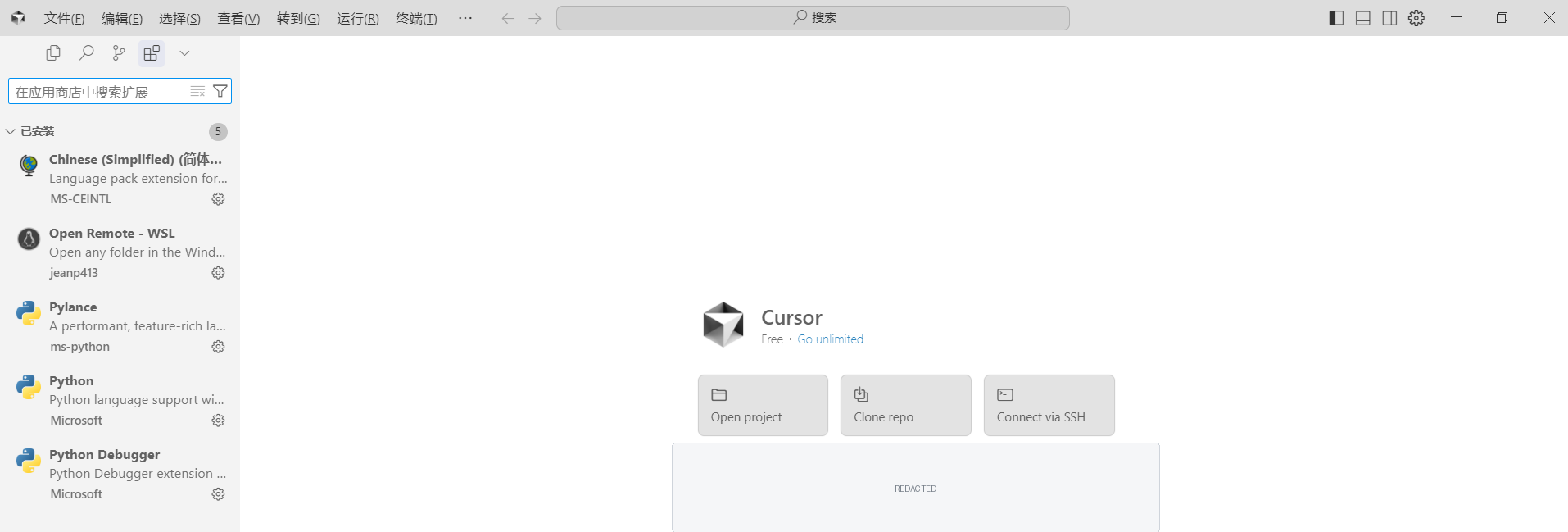Expand the sidebar views chevron dropdown
Screen dimensions: 1568x532
(x=184, y=53)
